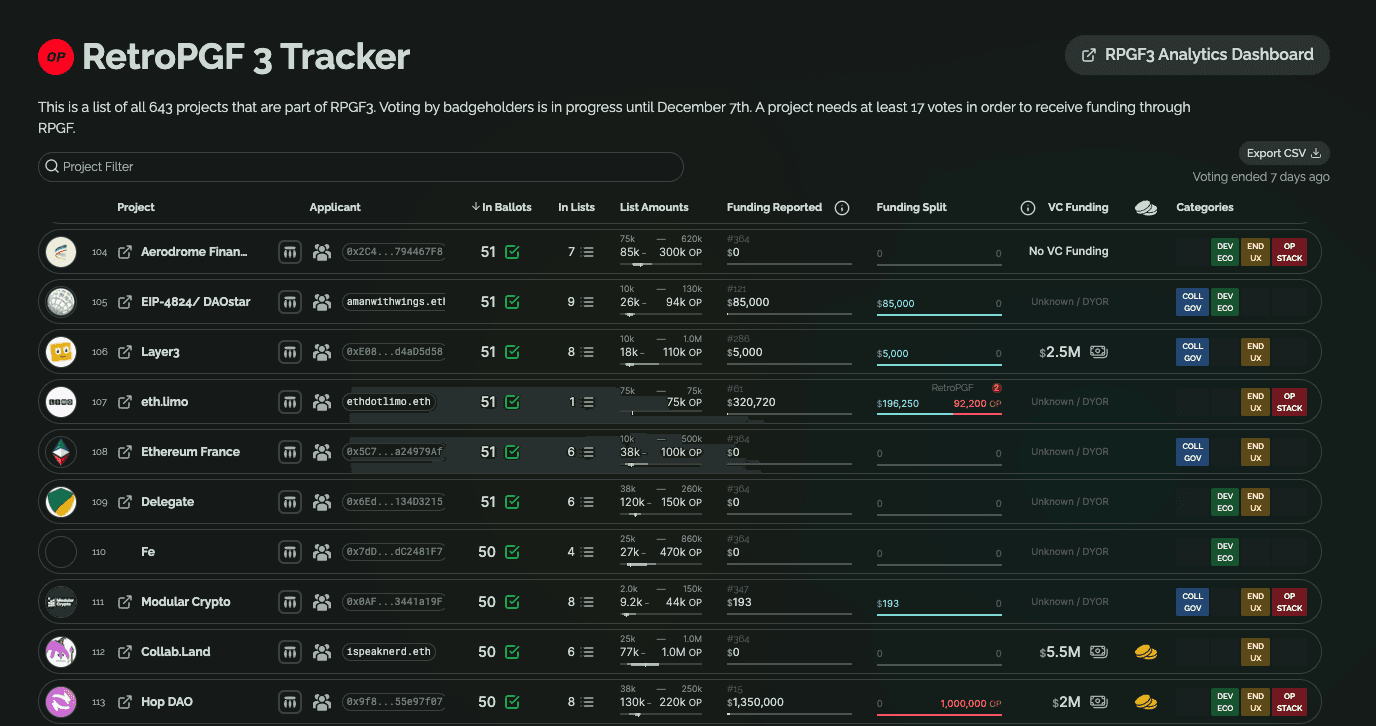The width and height of the screenshot is (1376, 726).
Task: Click the group people icon in Delegate row
Action: 322,502
